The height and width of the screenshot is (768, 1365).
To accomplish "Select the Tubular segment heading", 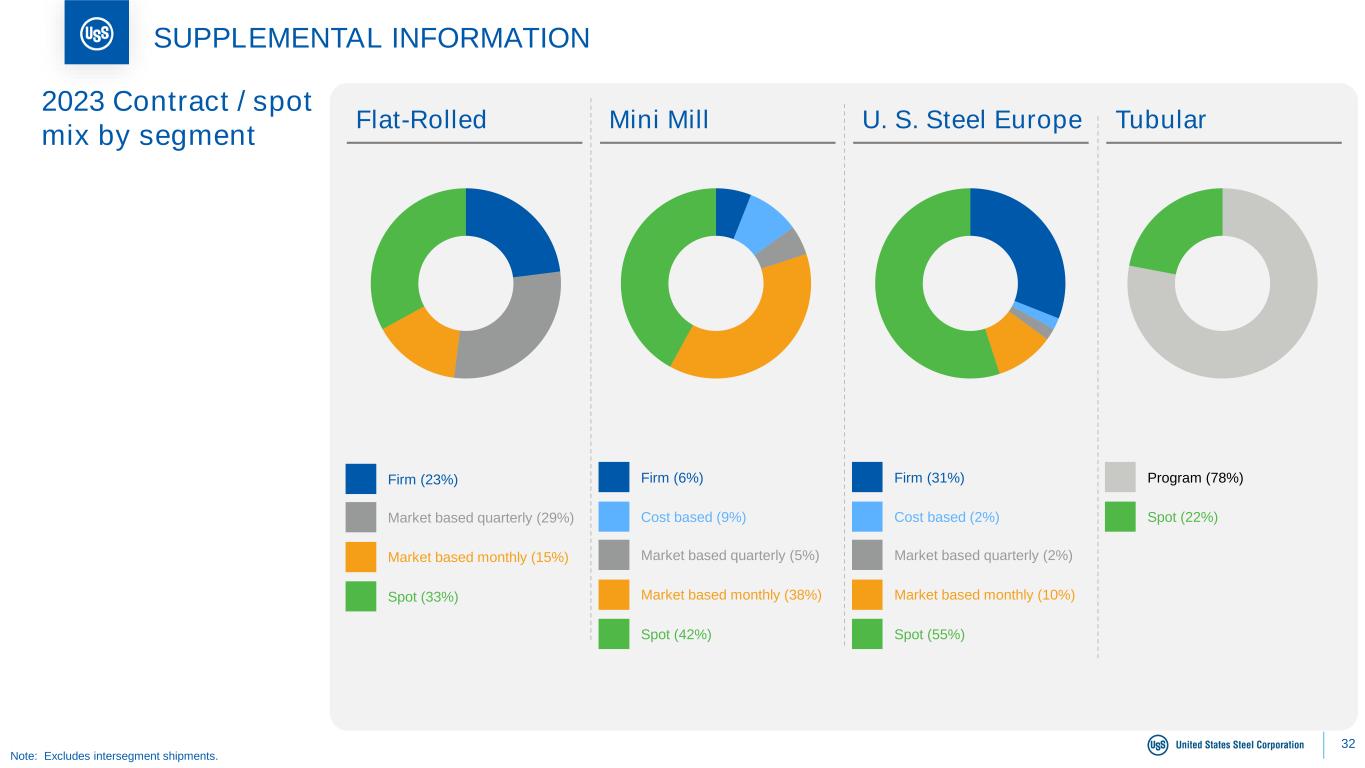I will (x=1160, y=121).
